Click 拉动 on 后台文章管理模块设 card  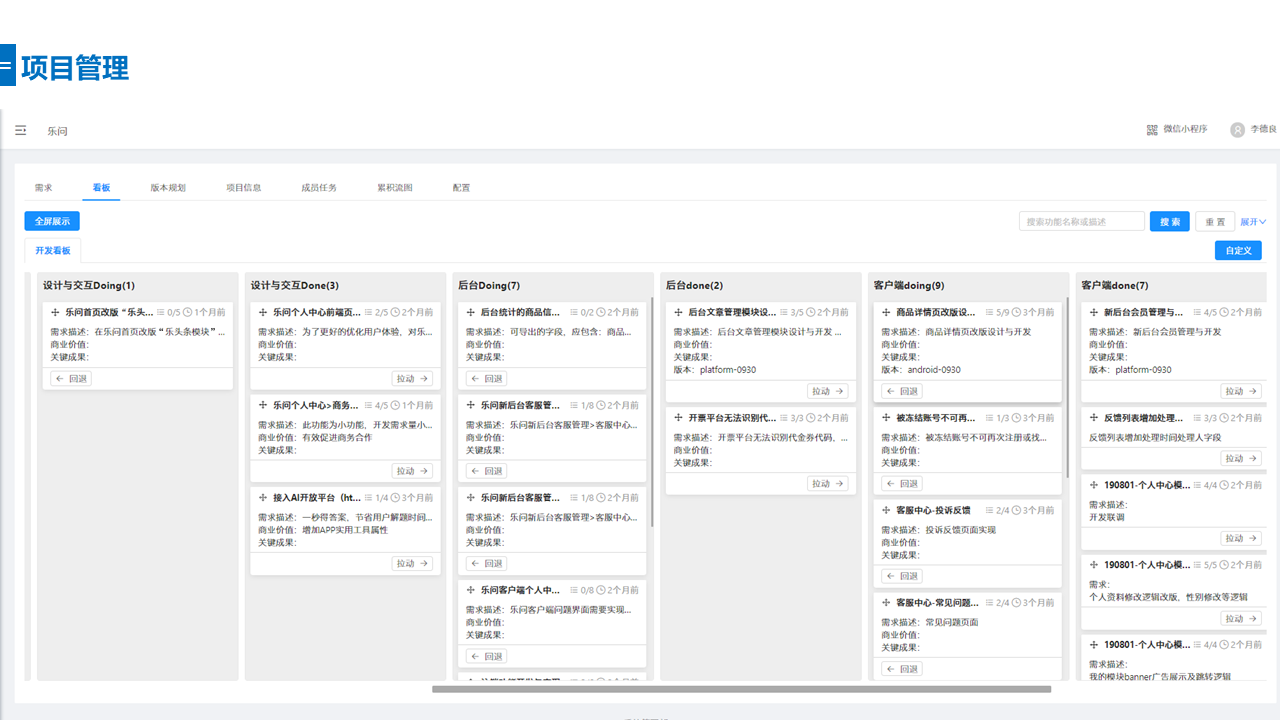pos(828,391)
